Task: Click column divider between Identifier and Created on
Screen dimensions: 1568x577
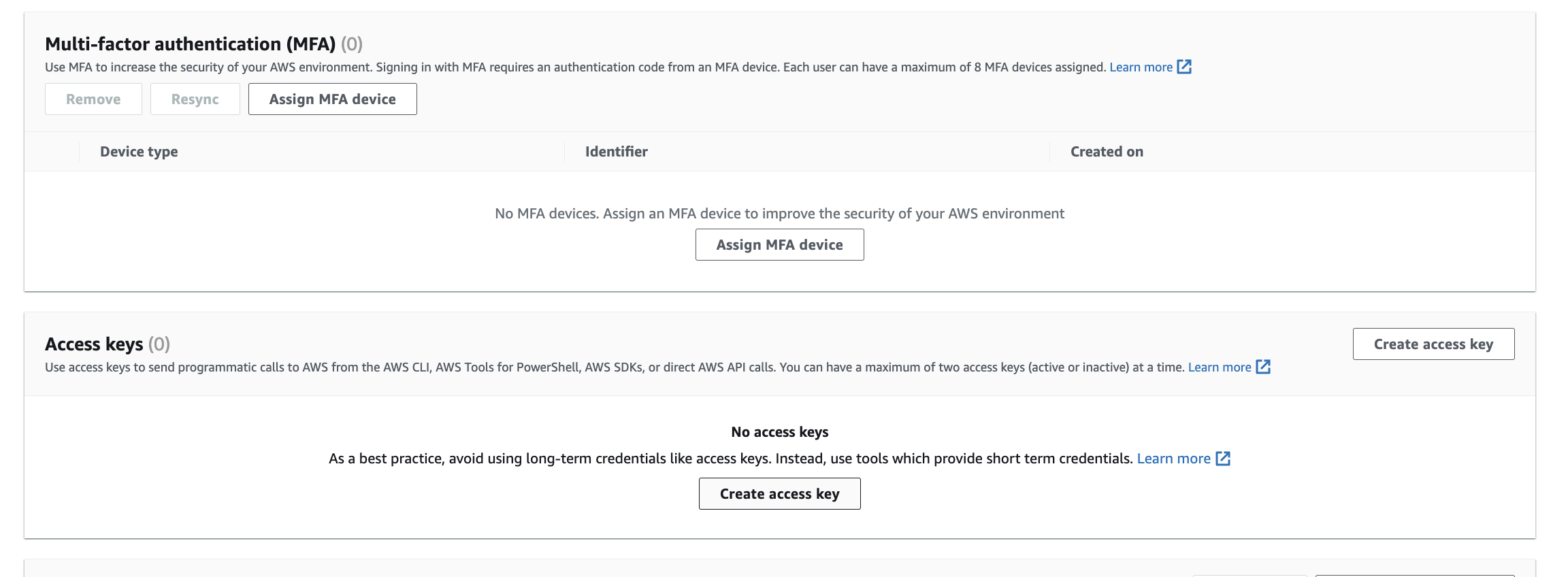Action: pyautogui.click(x=1049, y=152)
